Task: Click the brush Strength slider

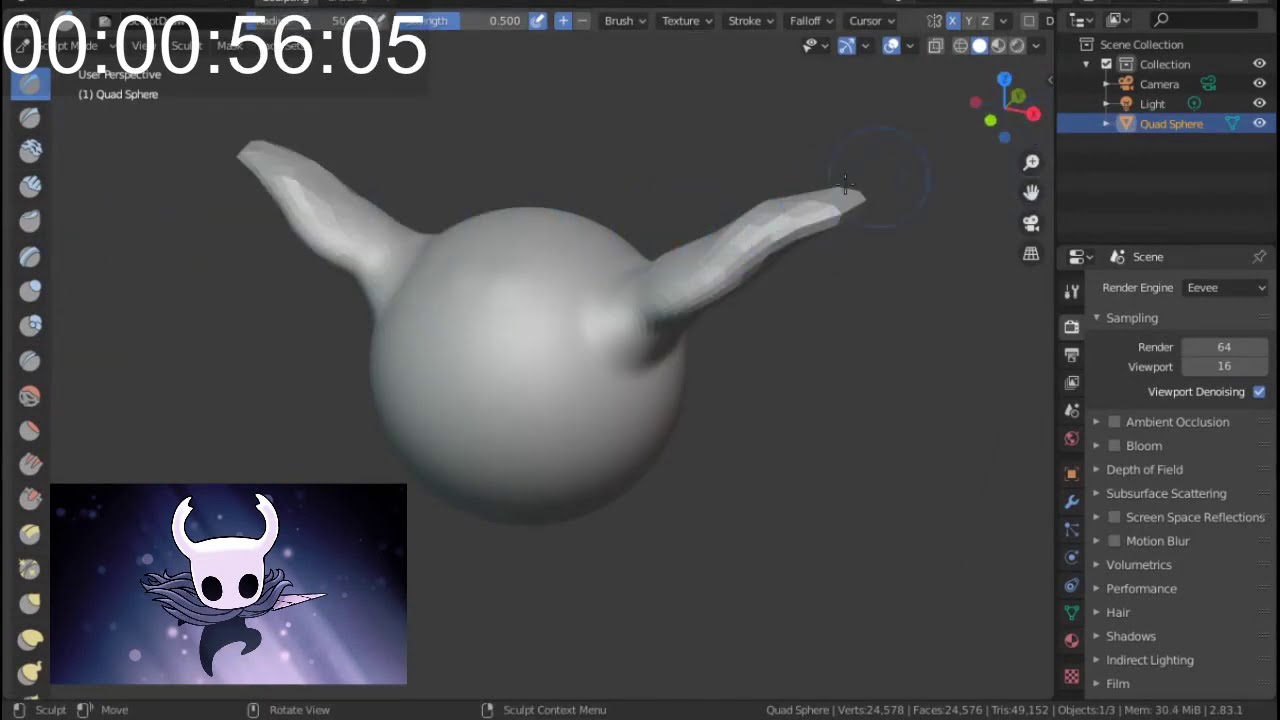Action: click(460, 21)
